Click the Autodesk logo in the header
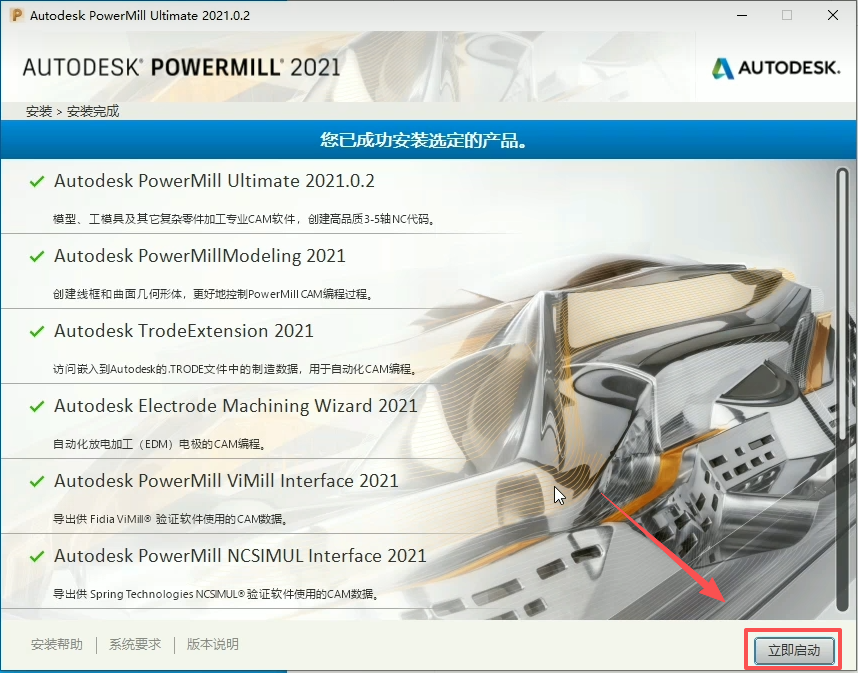The height and width of the screenshot is (673, 858). click(776, 68)
